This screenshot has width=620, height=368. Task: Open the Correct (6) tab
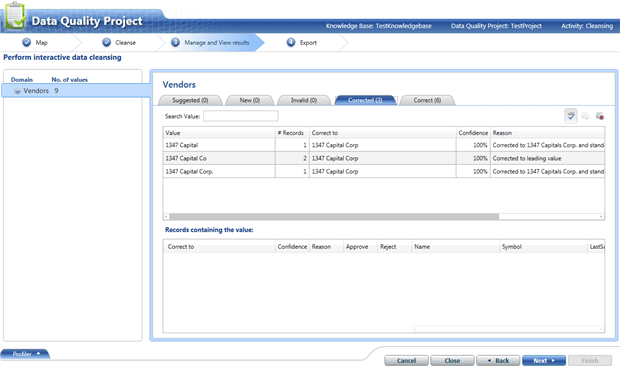427,100
